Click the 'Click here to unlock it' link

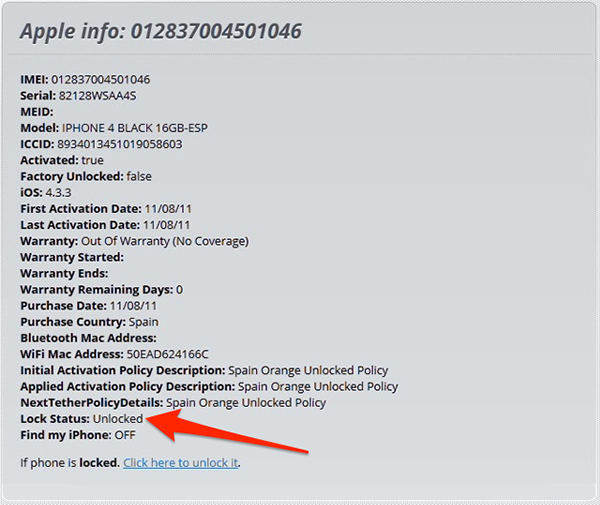pyautogui.click(x=181, y=463)
